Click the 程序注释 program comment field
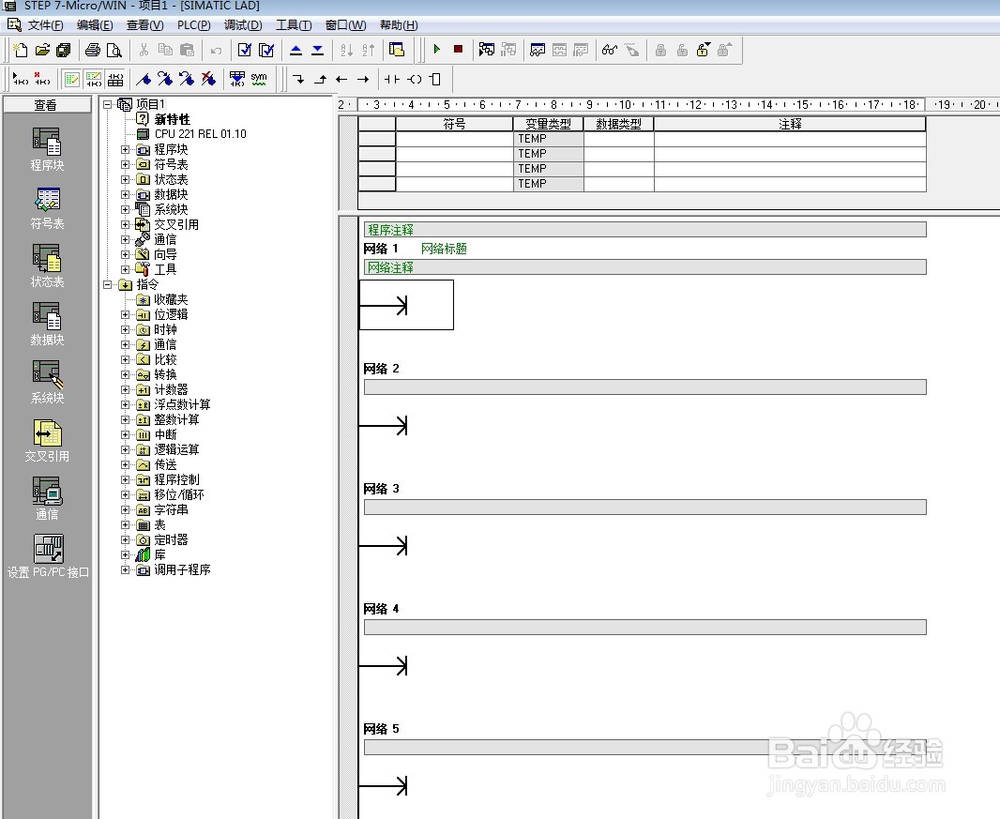 tap(645, 230)
